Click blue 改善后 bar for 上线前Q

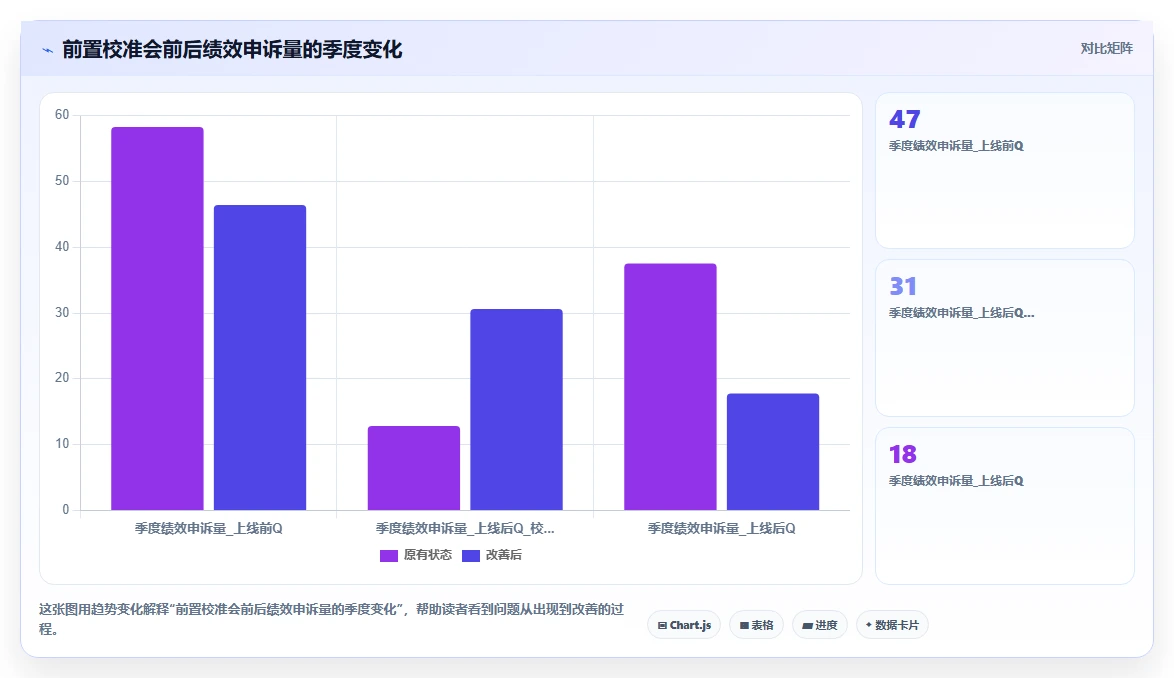[260, 358]
